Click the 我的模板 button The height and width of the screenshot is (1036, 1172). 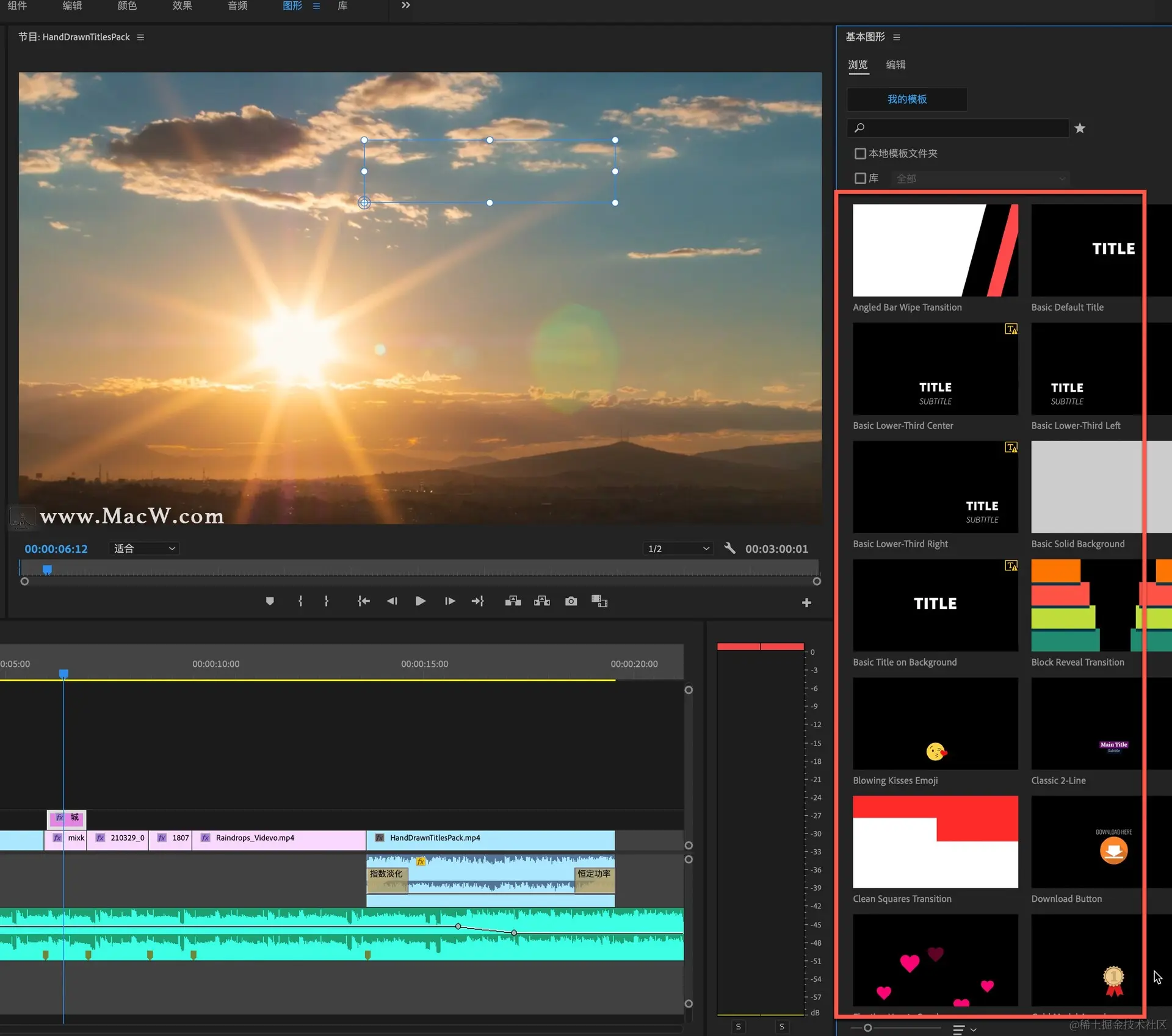point(906,99)
